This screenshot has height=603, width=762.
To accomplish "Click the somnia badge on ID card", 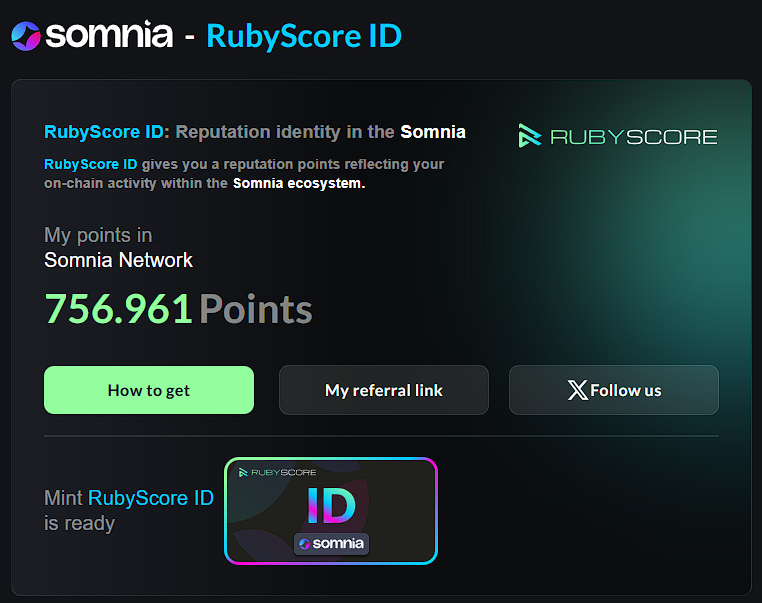I will 331,543.
